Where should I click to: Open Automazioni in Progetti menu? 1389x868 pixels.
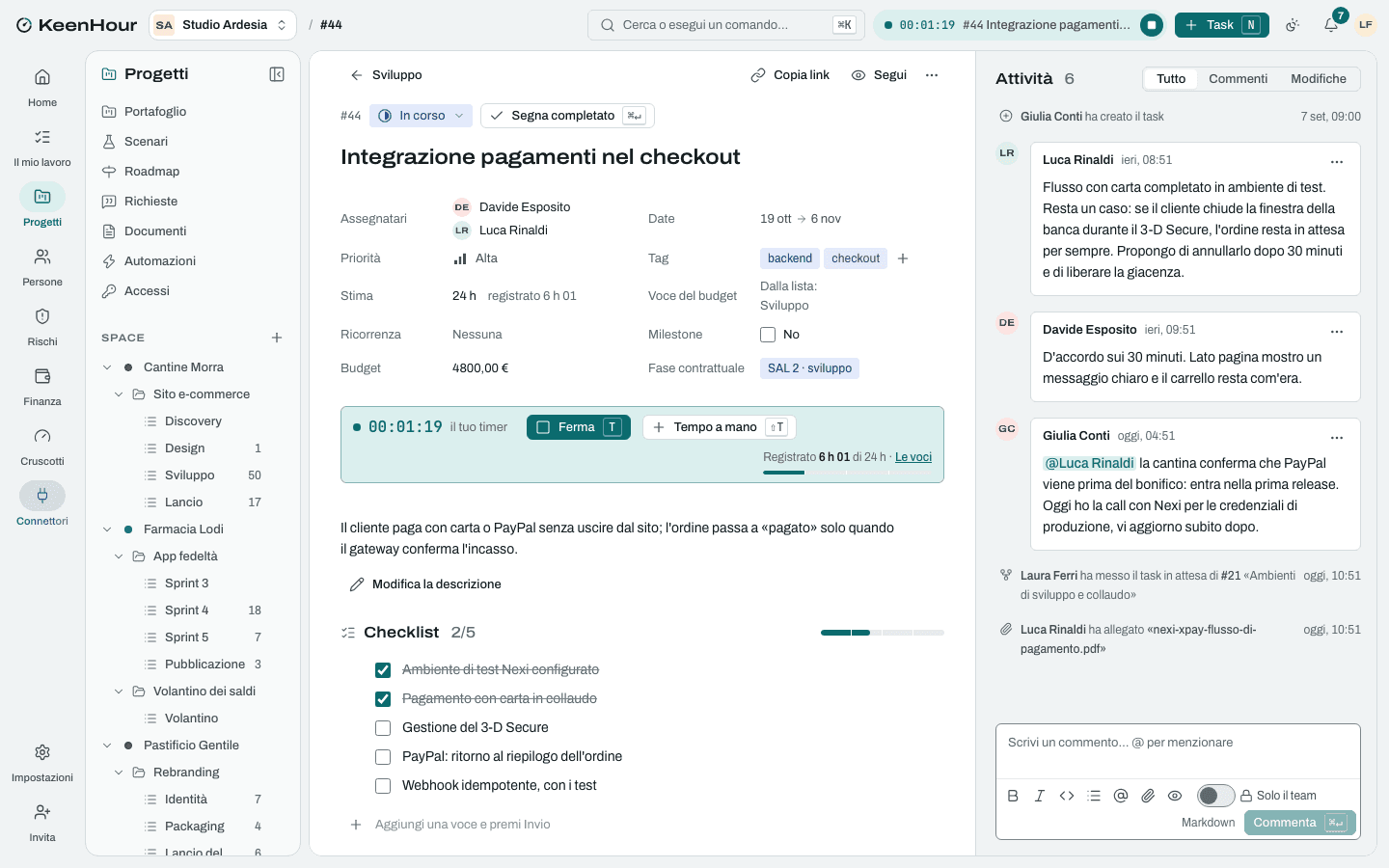[x=193, y=261]
